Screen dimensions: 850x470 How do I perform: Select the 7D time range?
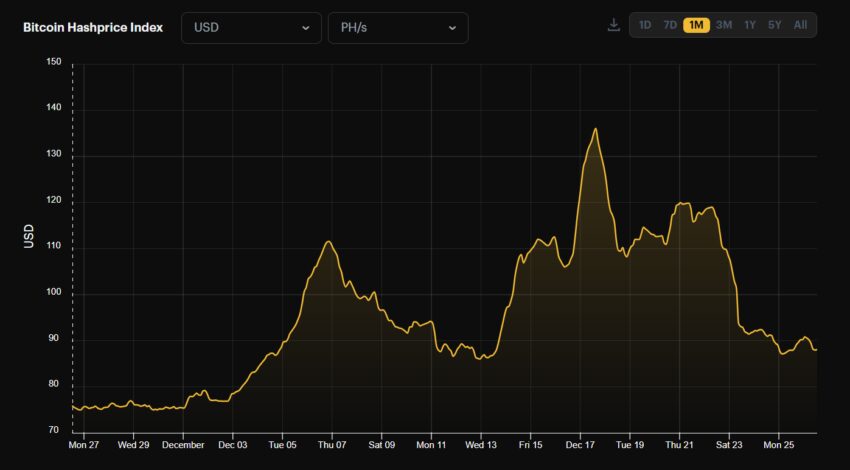(670, 25)
